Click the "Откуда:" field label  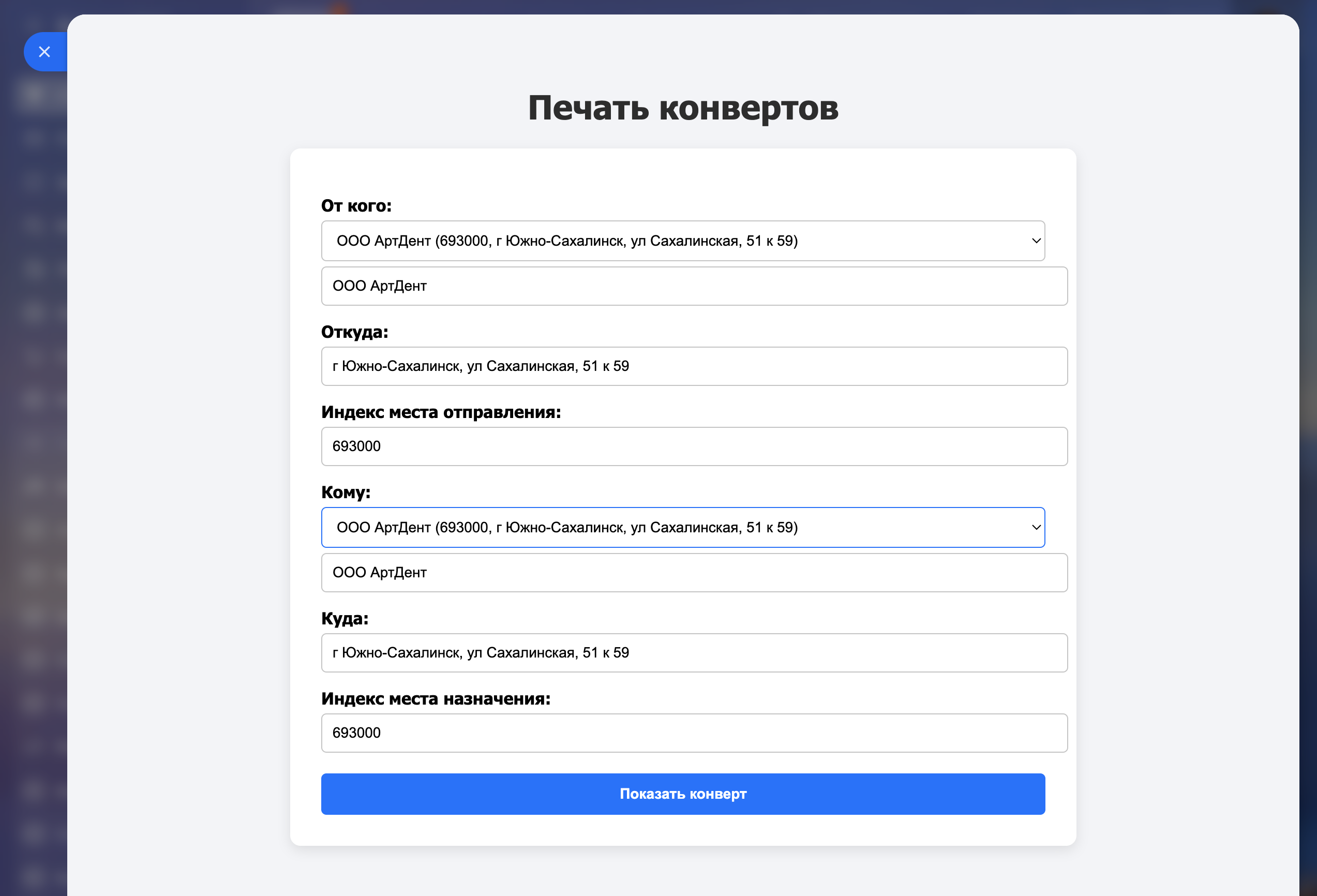pyautogui.click(x=354, y=332)
